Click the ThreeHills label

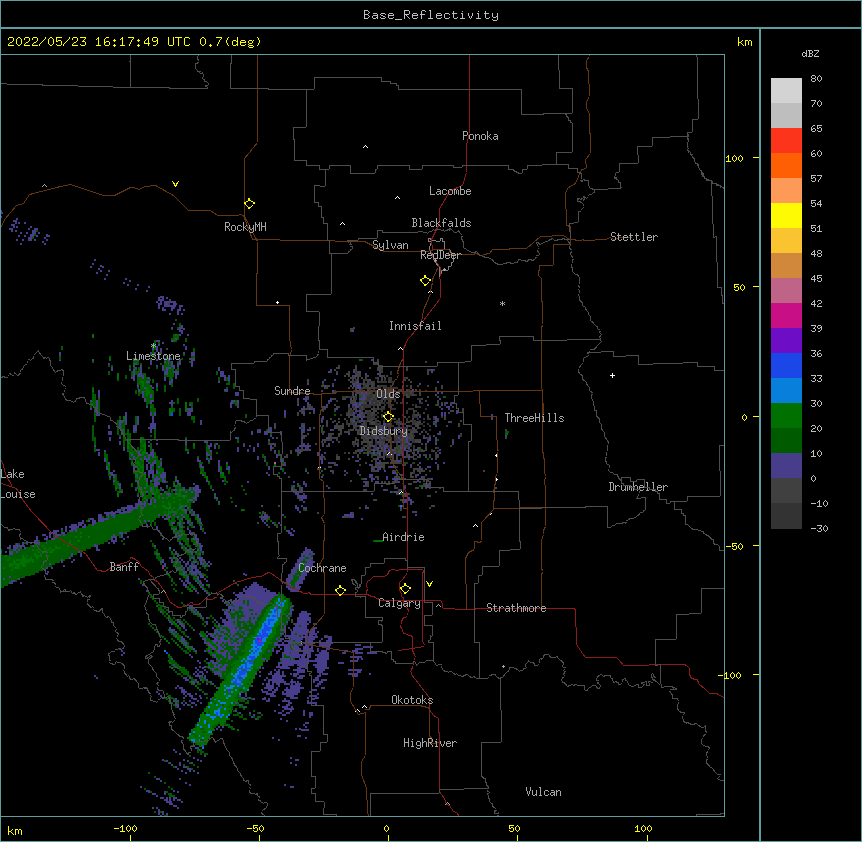point(534,418)
